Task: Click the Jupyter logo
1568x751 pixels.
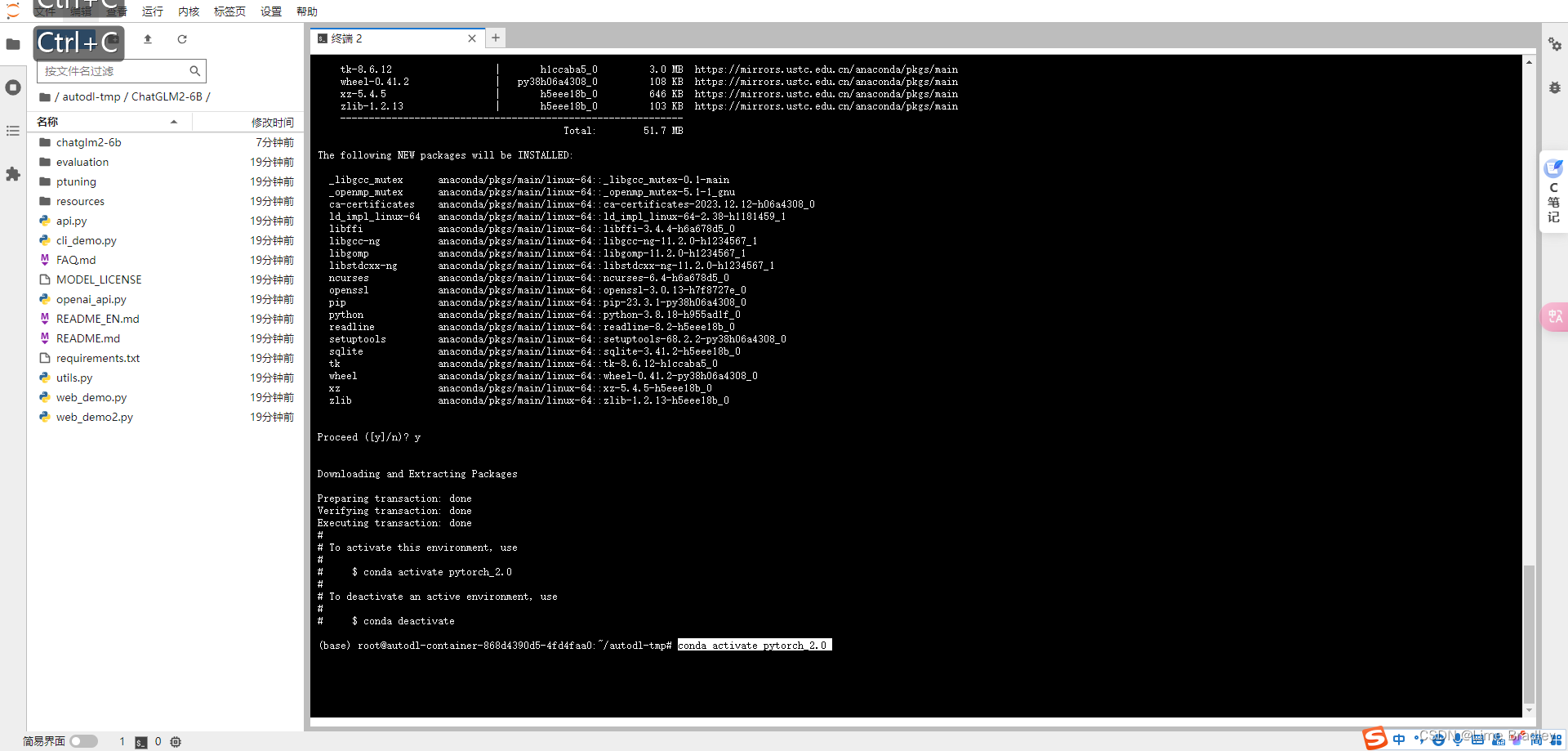Action: 13,11
